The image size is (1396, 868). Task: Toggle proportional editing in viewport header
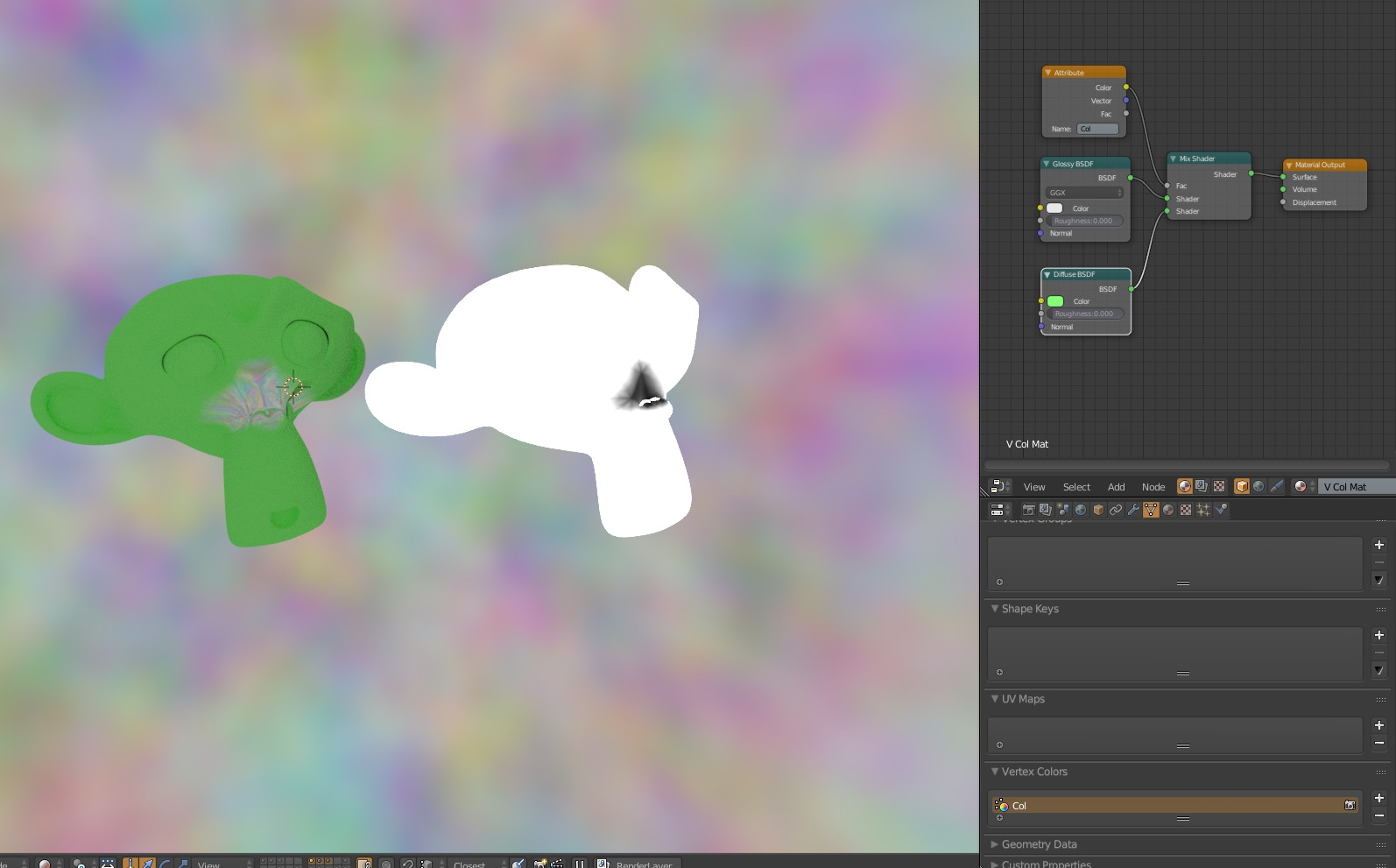(384, 864)
